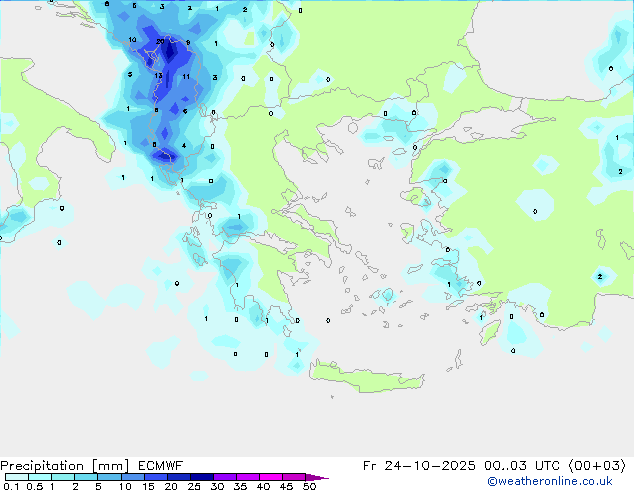Image resolution: width=634 pixels, height=490 pixels.
Task: Pick the 15–20 mm legend swatch
Action: (155, 477)
